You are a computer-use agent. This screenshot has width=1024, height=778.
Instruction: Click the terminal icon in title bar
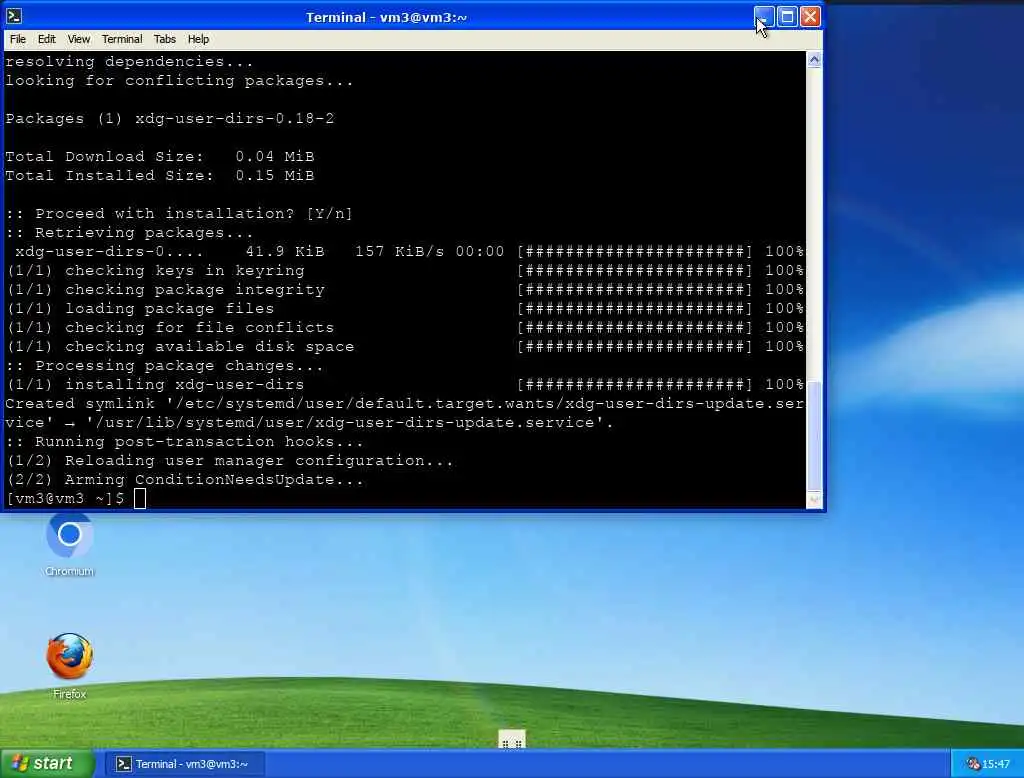pos(14,16)
